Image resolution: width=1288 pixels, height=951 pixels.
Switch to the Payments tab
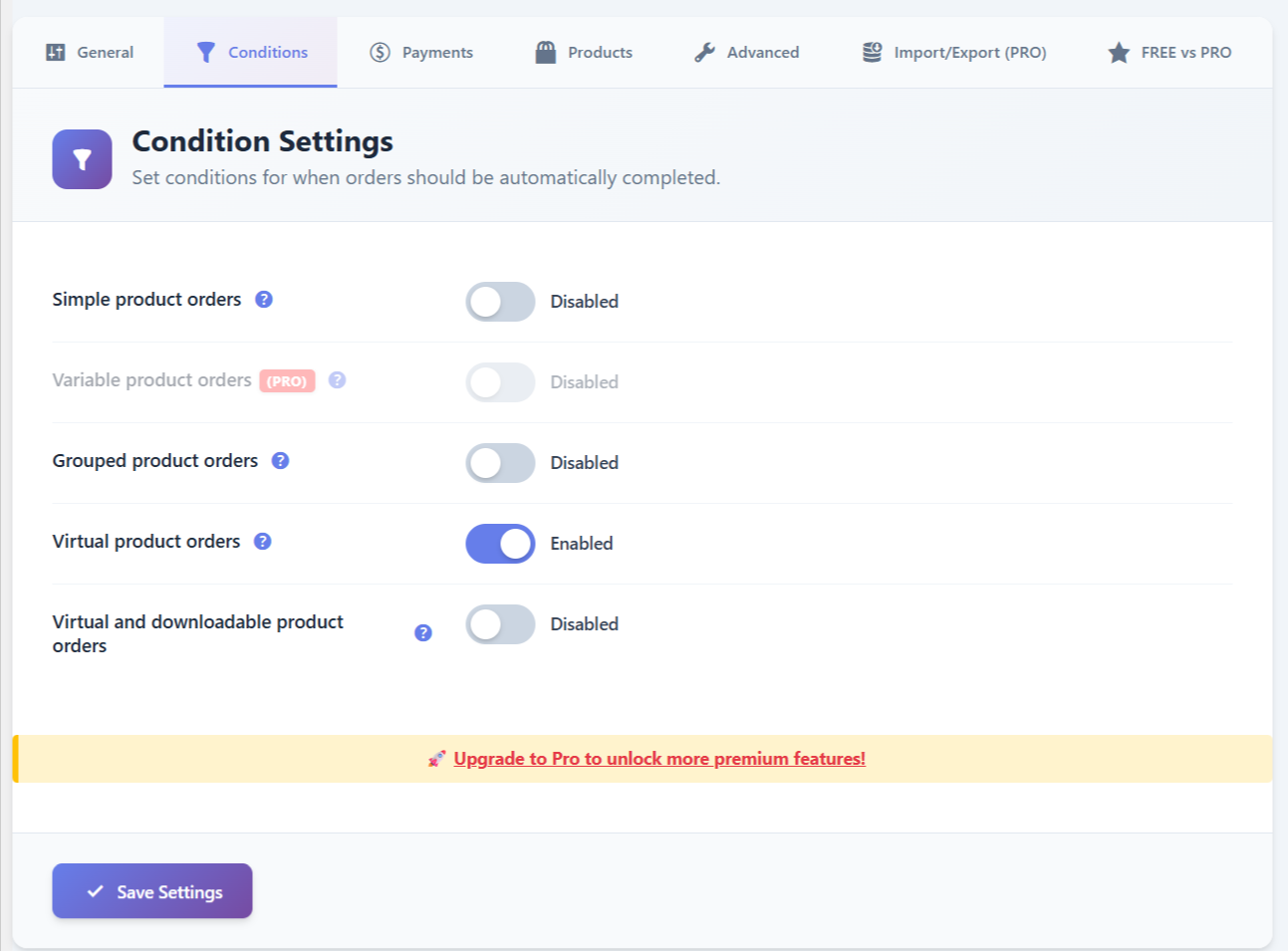[421, 53]
